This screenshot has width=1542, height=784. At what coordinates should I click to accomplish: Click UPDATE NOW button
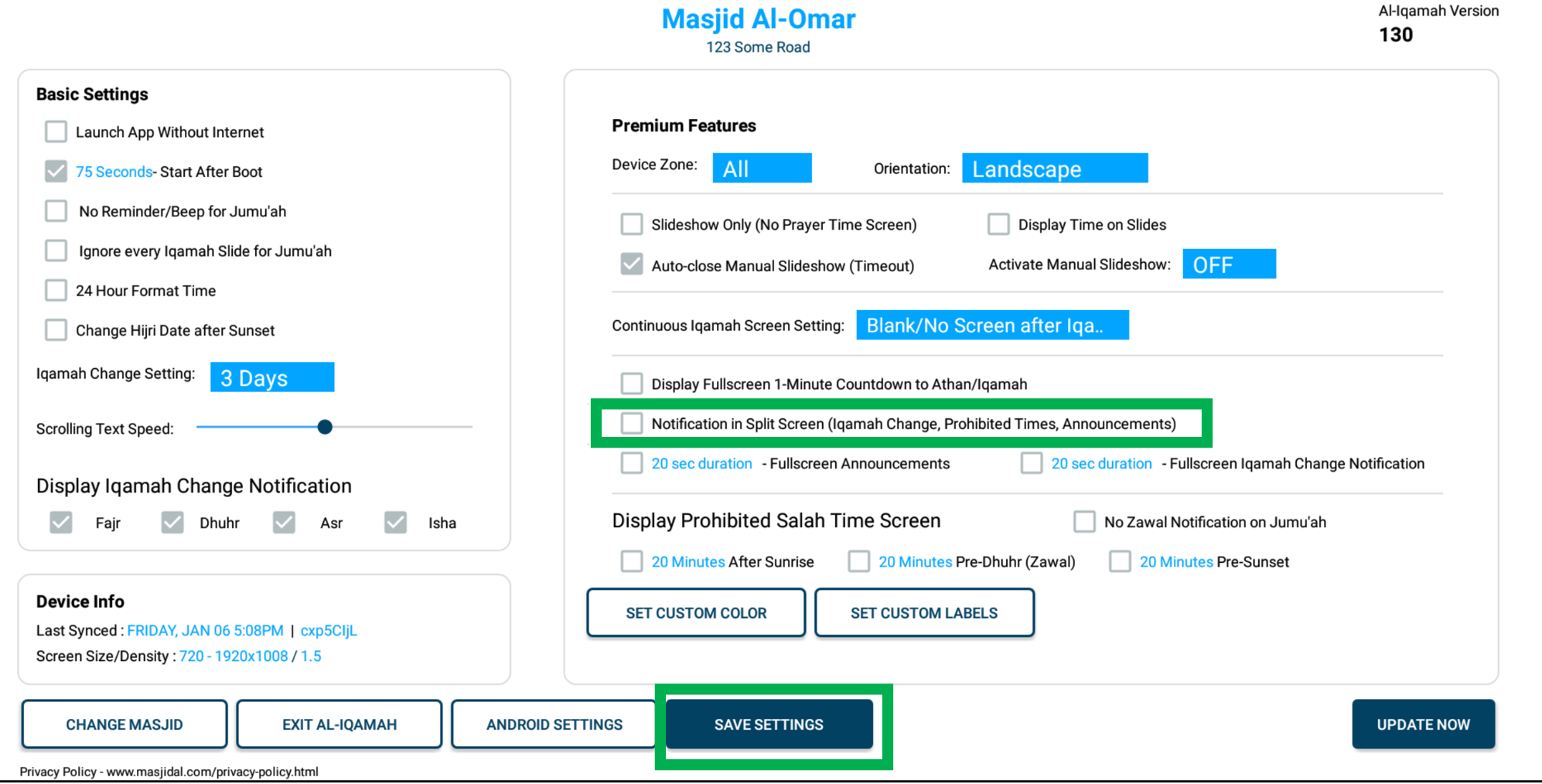pyautogui.click(x=1423, y=724)
